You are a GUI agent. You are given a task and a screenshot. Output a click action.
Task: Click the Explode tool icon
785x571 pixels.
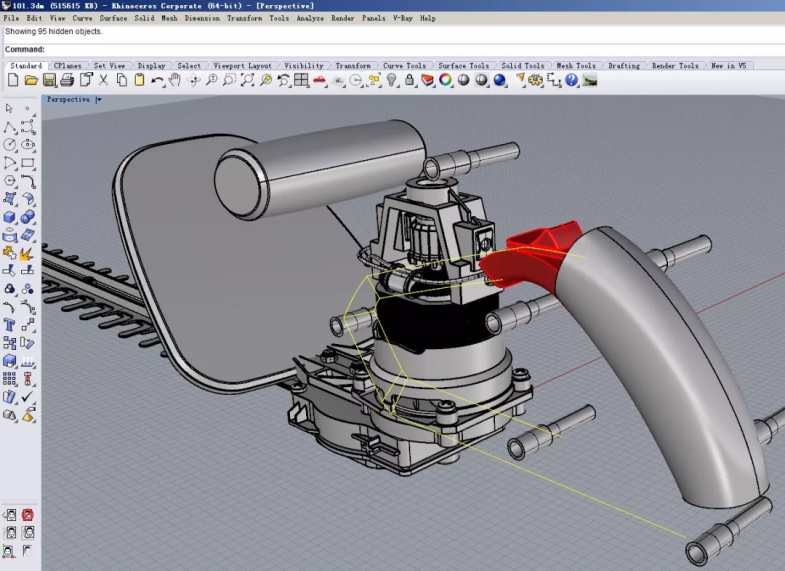coord(28,253)
